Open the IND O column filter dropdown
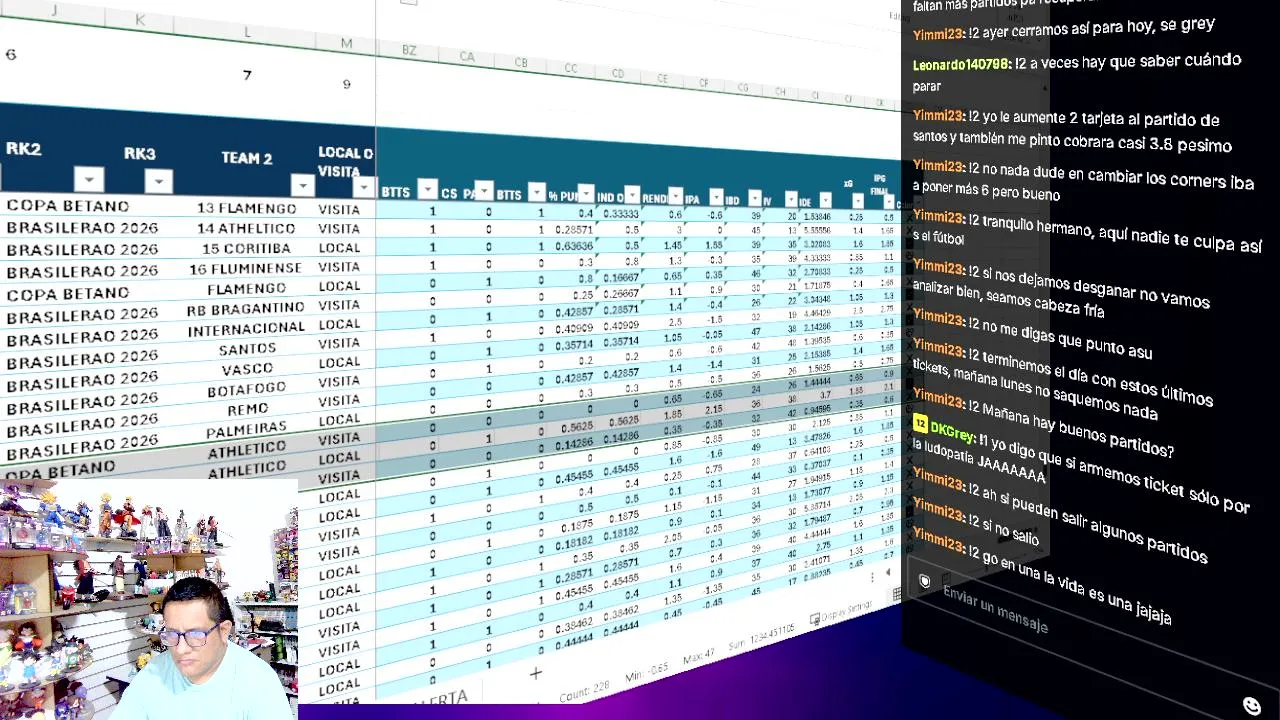 [x=631, y=194]
